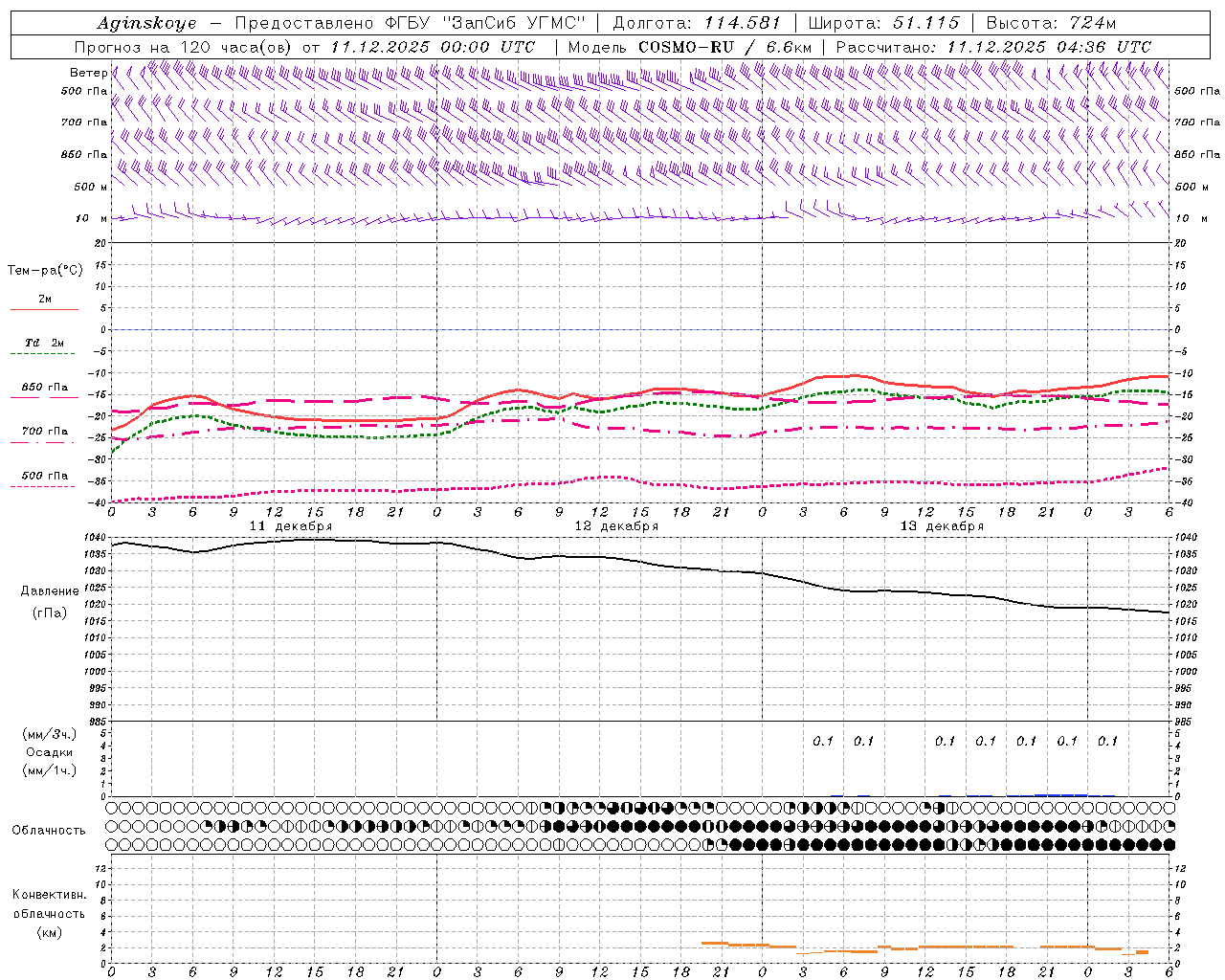Click the dashed line sample under Td 2м

tap(42, 354)
